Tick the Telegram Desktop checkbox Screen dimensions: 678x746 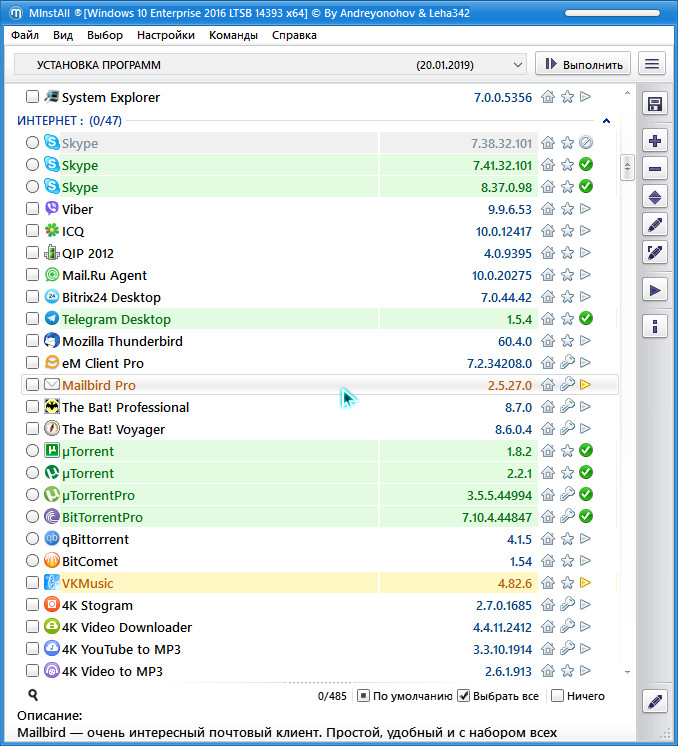pos(32,319)
